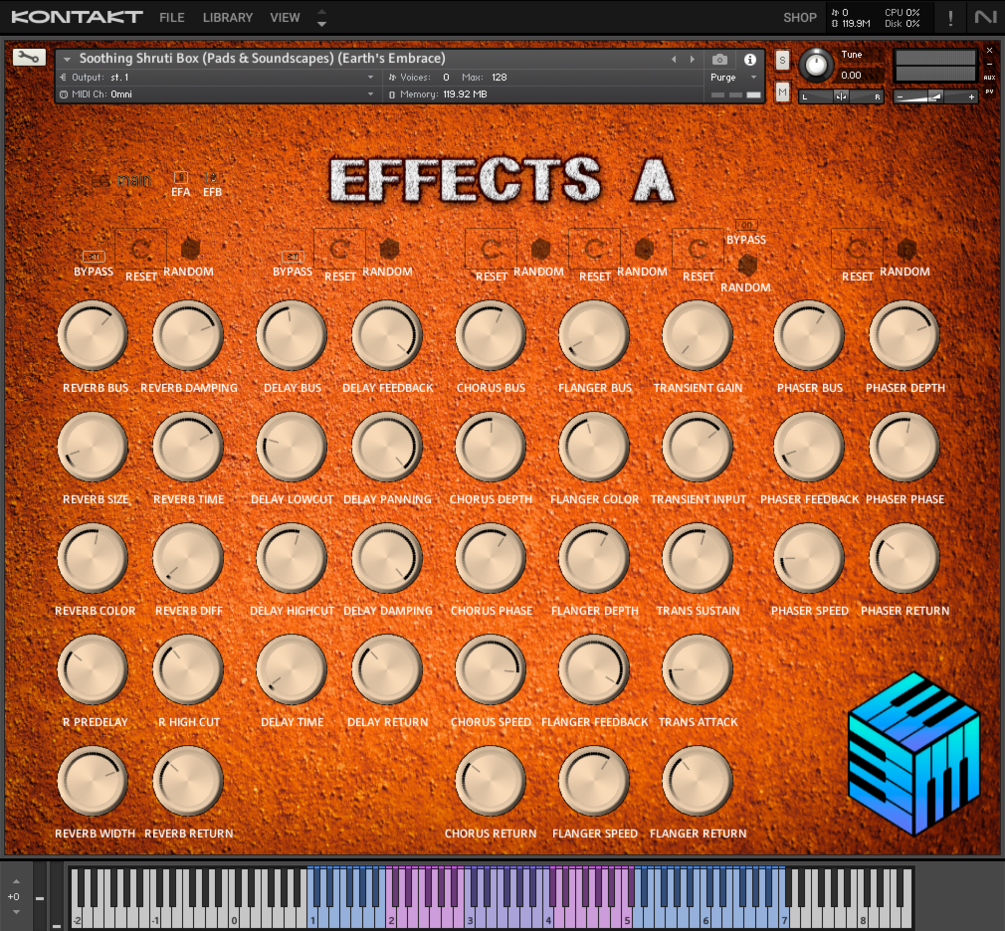The height and width of the screenshot is (931, 1005).
Task: Click the reverb section Random dice icon
Action: 190,248
